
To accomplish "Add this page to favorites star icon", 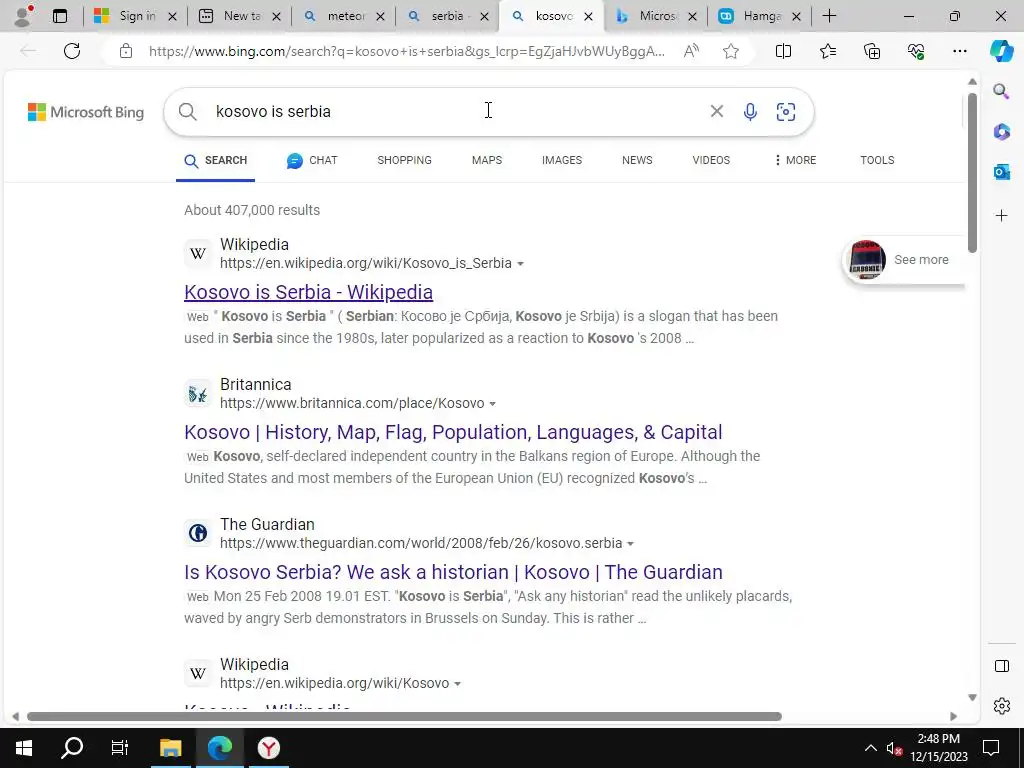I will tap(731, 51).
